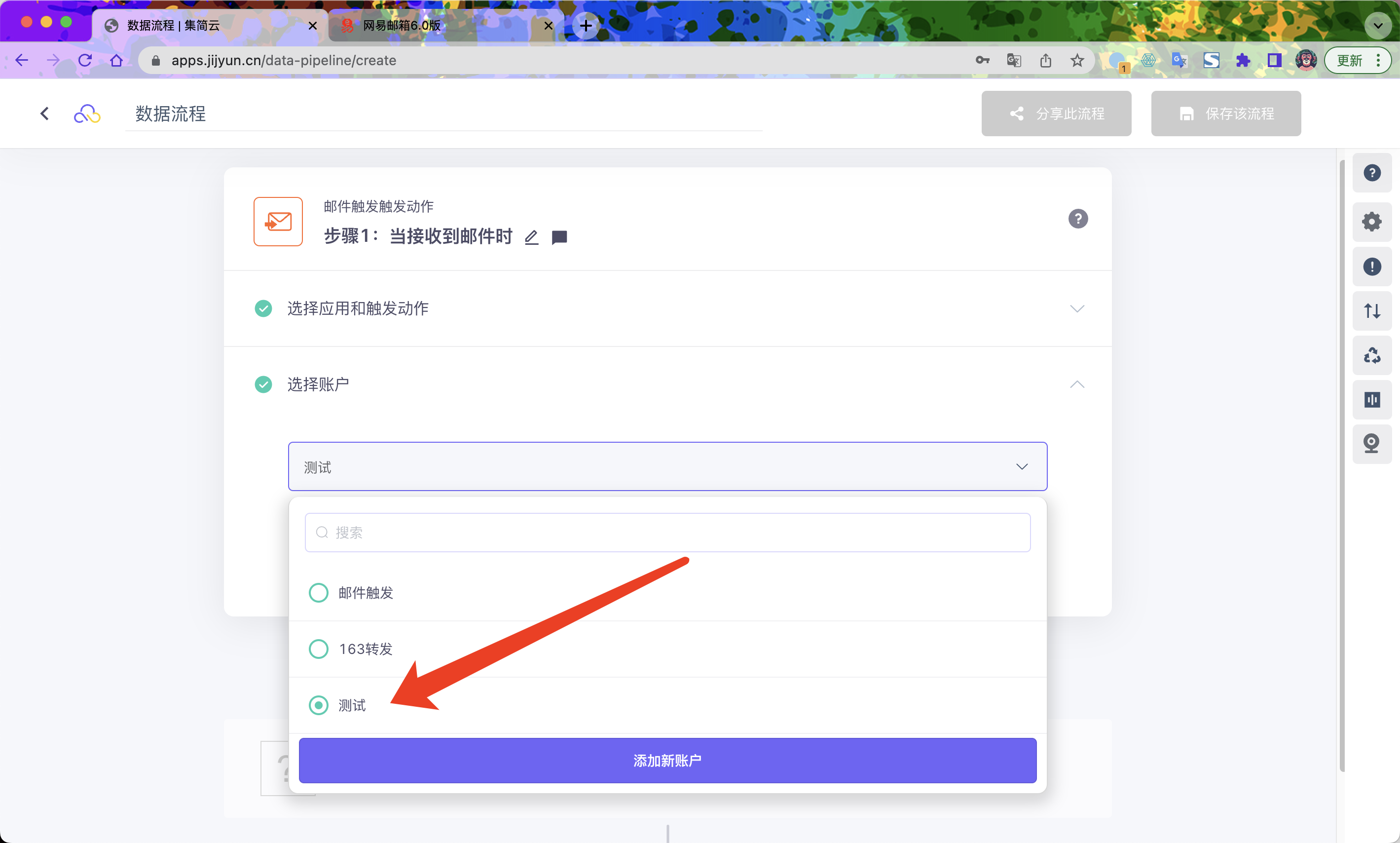1400x843 pixels.
Task: Click the pencil icon to rename step 1
Action: (x=531, y=237)
